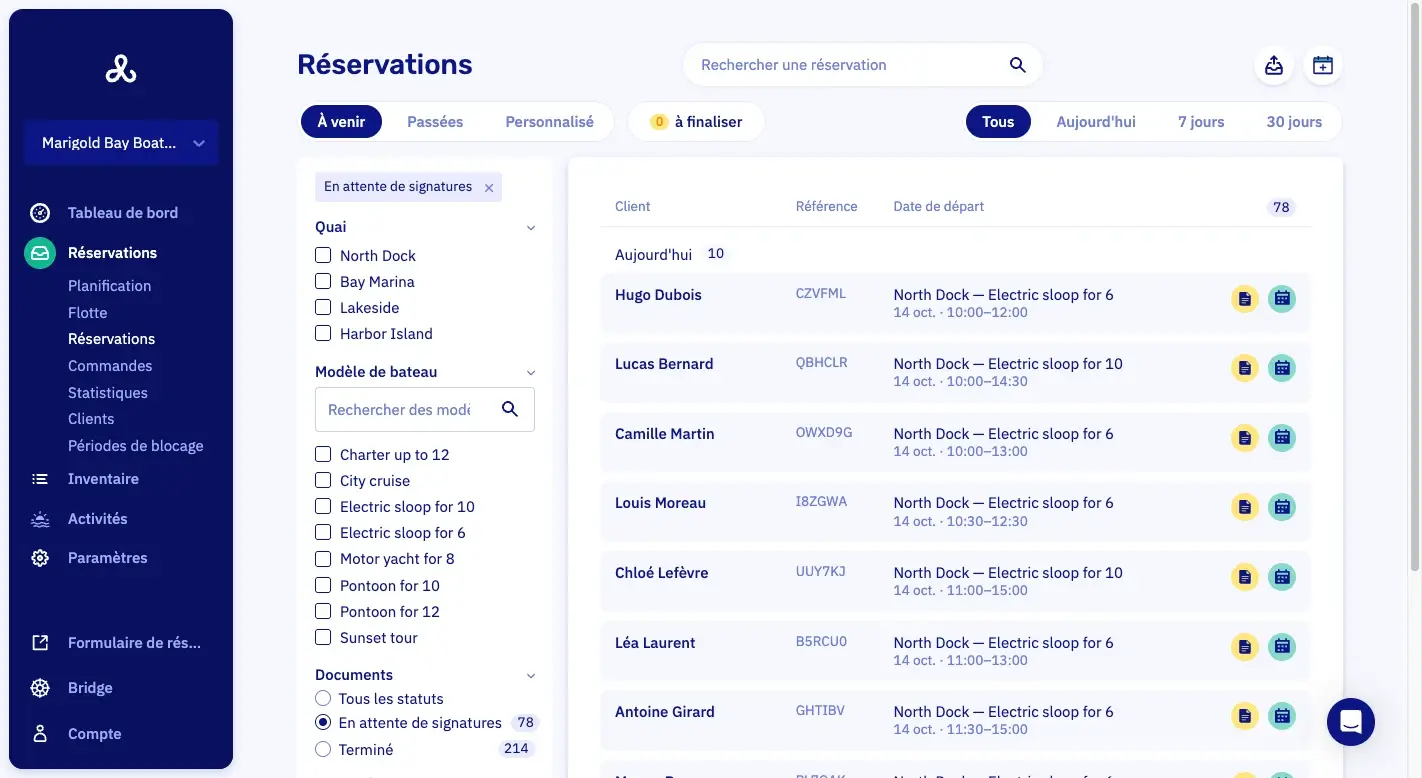
Task: Open calendar icon for Hugo Dubois
Action: click(x=1282, y=299)
